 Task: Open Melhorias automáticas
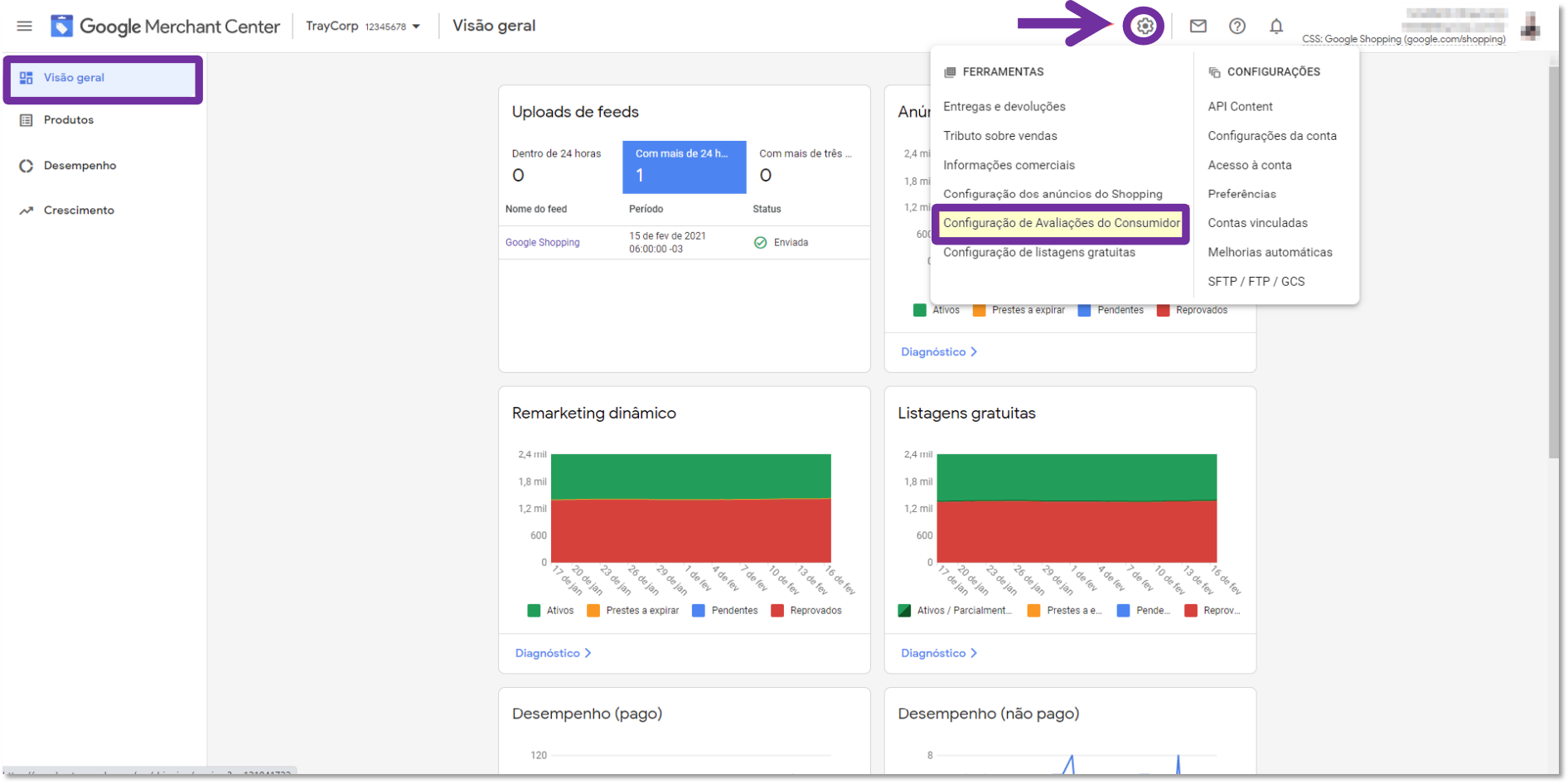(1270, 253)
